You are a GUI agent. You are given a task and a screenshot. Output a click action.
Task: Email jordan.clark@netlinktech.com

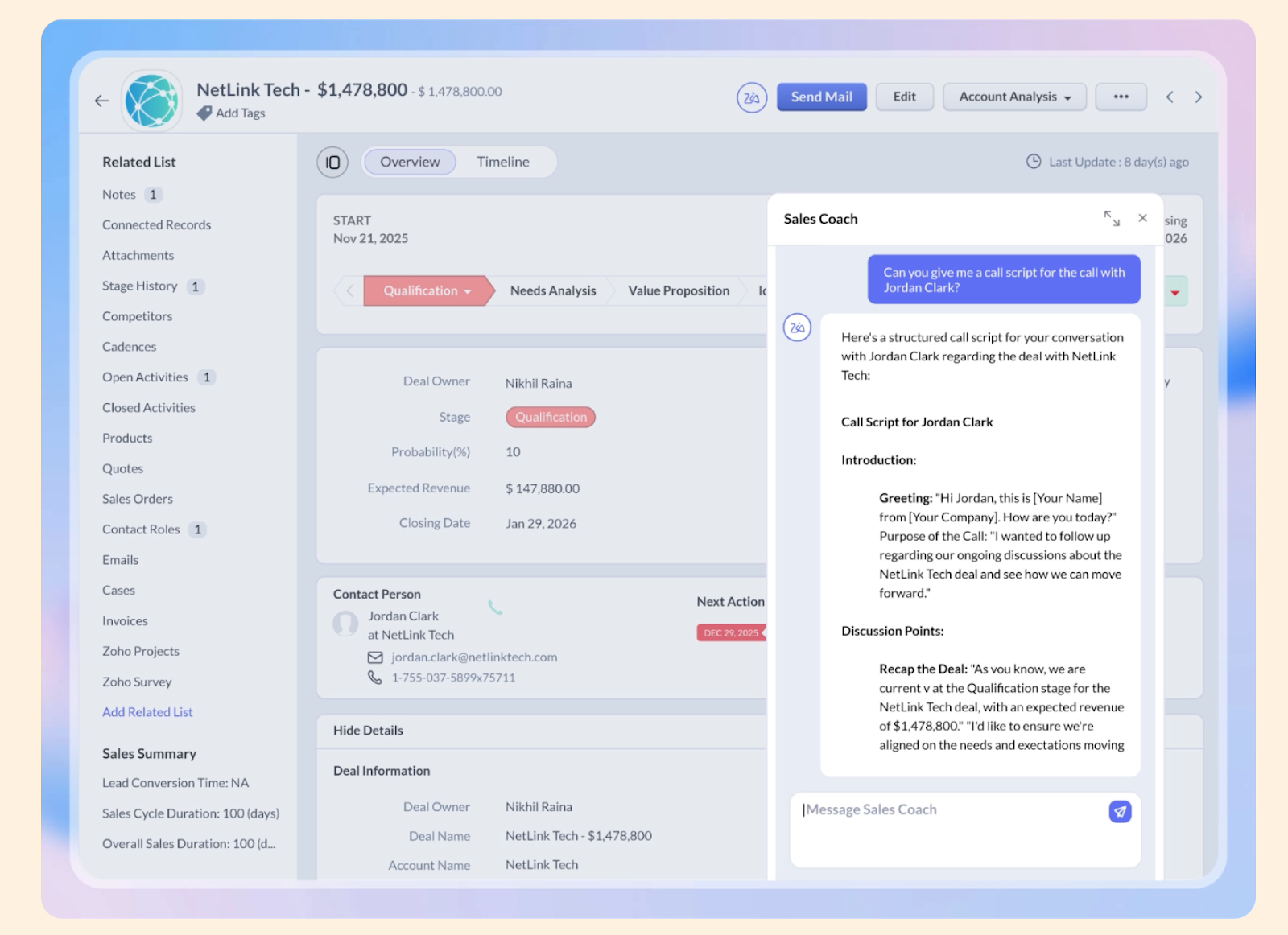[474, 657]
